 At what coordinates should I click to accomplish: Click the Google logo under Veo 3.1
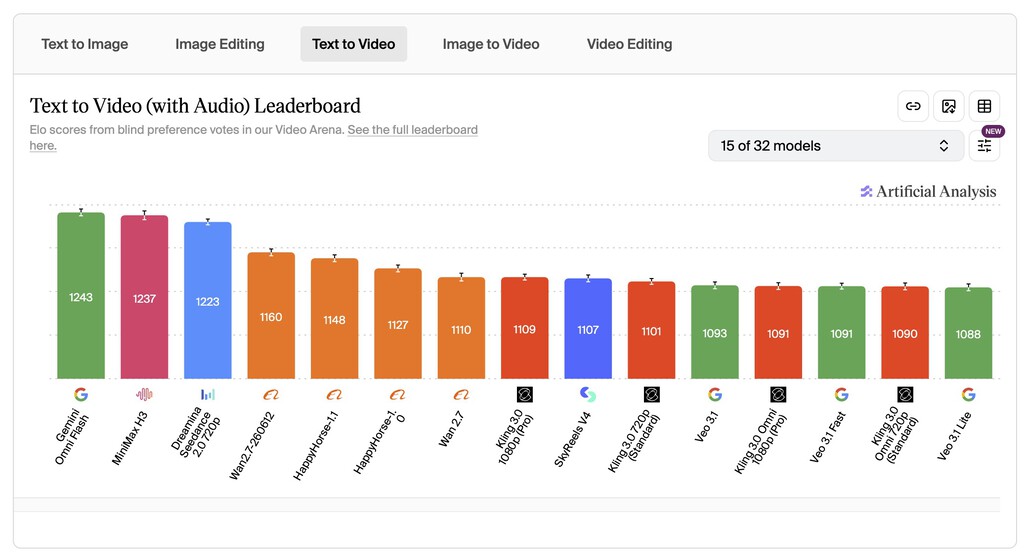(715, 395)
